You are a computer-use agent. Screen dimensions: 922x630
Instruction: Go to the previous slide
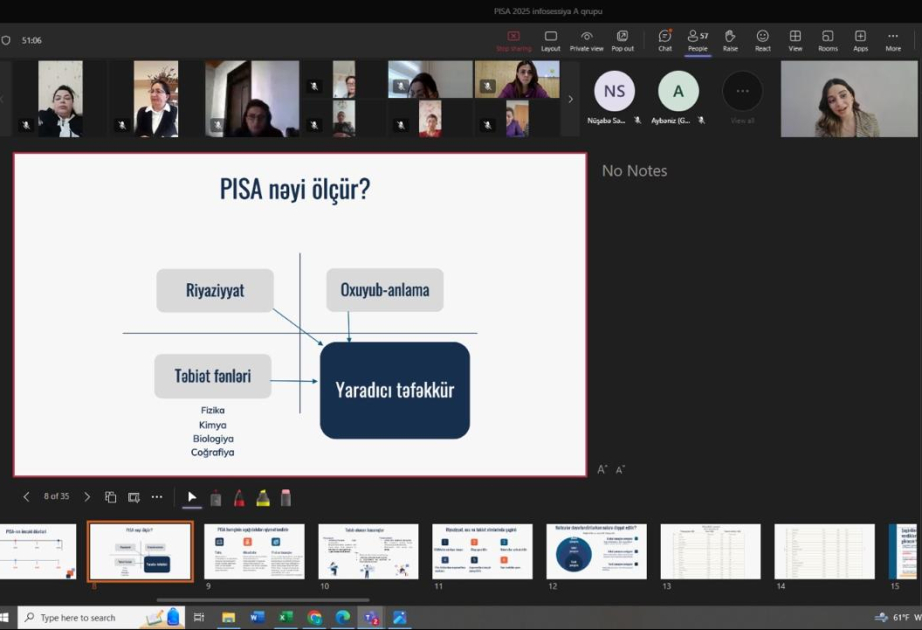pos(26,497)
